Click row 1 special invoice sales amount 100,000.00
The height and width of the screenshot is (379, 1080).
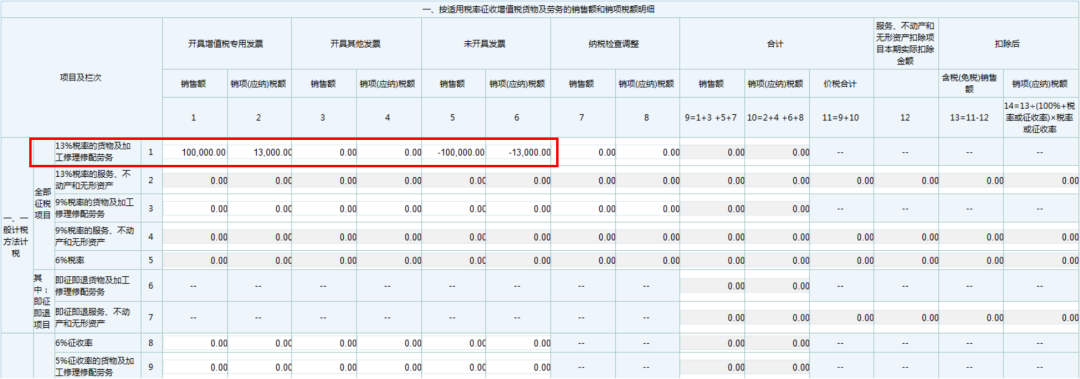click(x=195, y=152)
